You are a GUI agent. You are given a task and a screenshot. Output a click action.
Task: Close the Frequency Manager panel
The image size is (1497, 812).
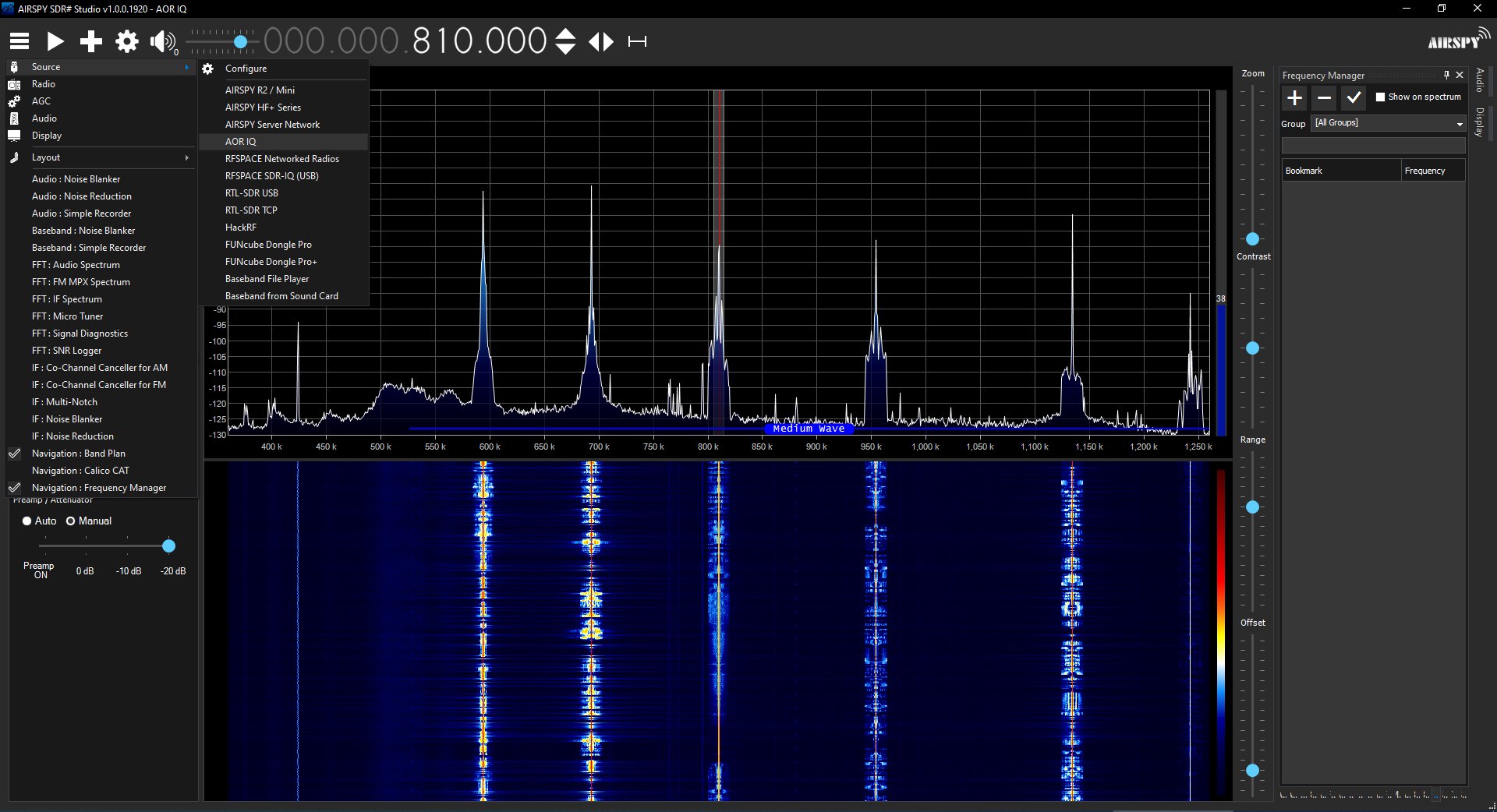(x=1460, y=75)
